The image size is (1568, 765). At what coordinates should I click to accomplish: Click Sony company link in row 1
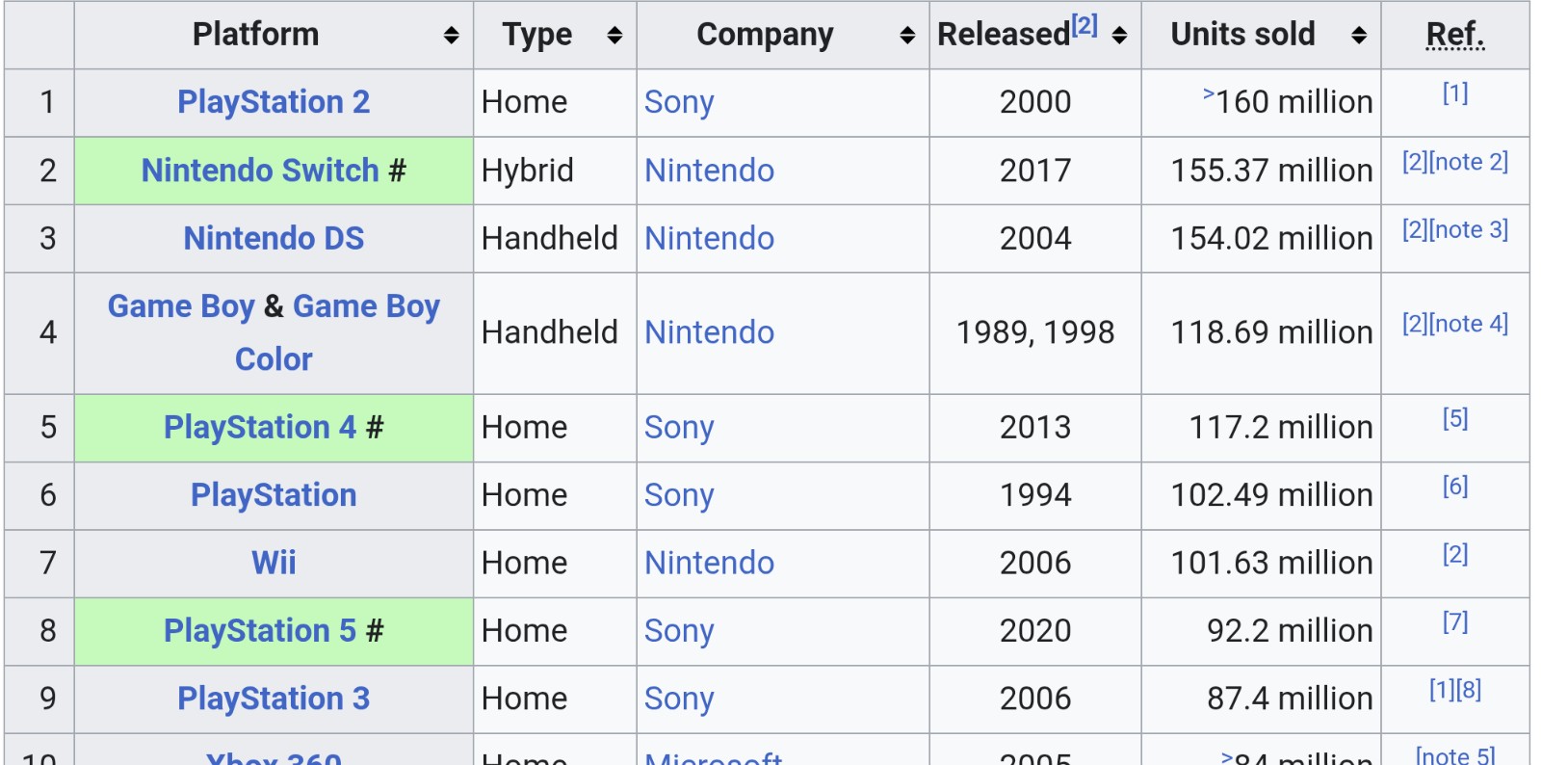tap(679, 102)
